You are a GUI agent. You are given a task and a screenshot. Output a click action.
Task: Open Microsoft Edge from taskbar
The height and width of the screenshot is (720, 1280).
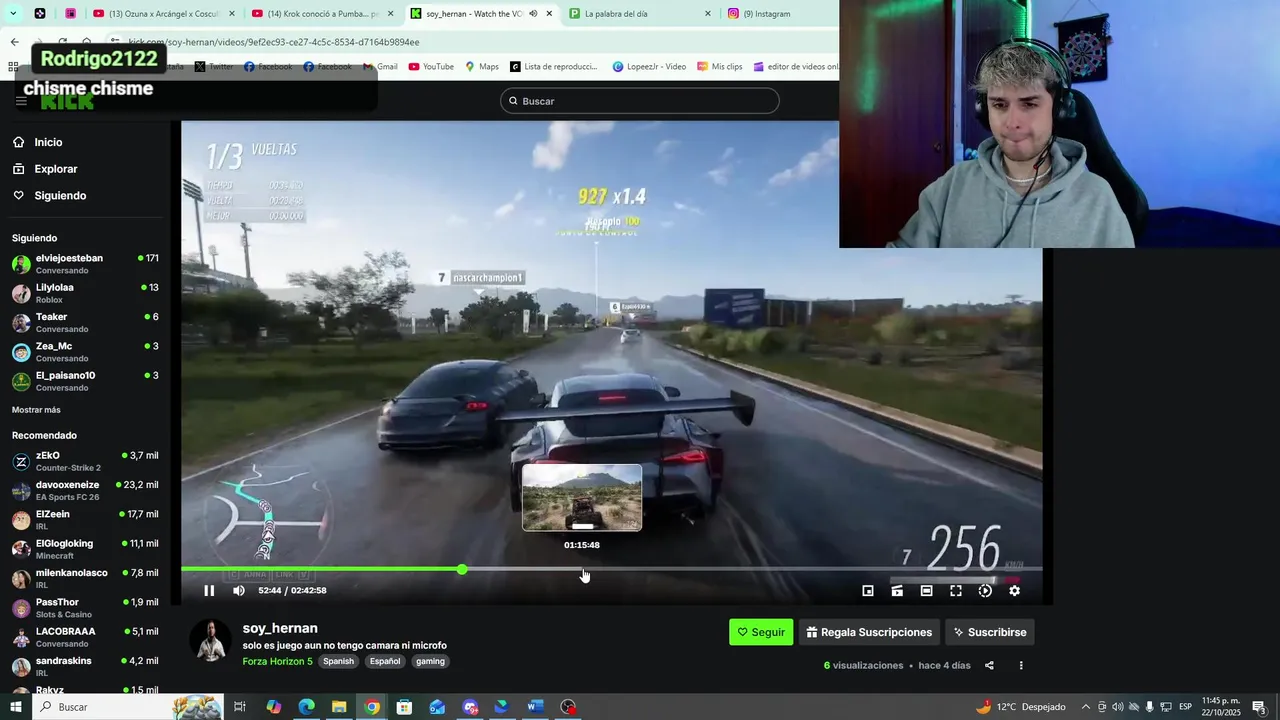(x=306, y=707)
